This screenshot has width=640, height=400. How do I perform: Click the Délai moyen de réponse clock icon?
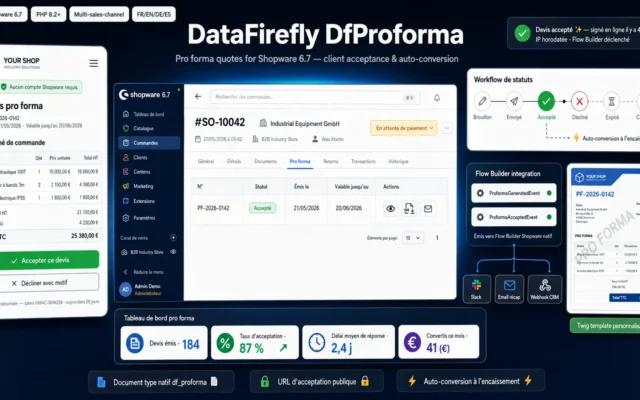[317, 343]
